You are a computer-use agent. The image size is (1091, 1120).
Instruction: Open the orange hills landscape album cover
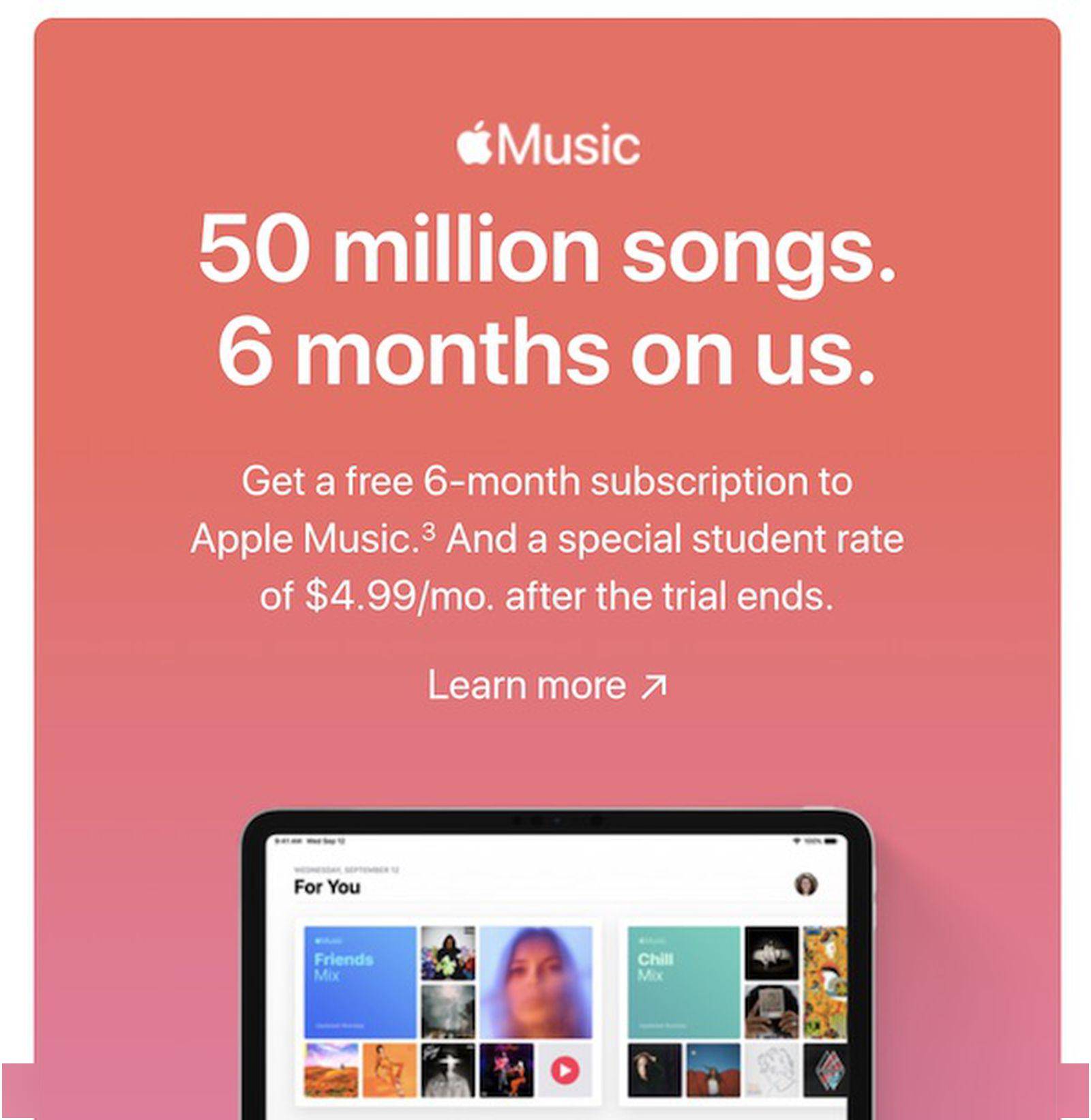[331, 1070]
